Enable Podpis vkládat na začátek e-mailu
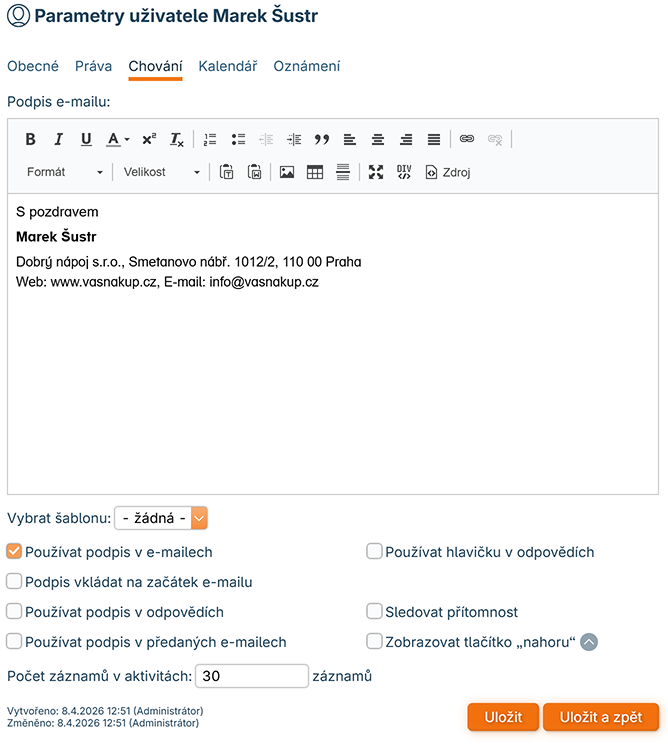Viewport: 668px width, 744px height. [14, 581]
